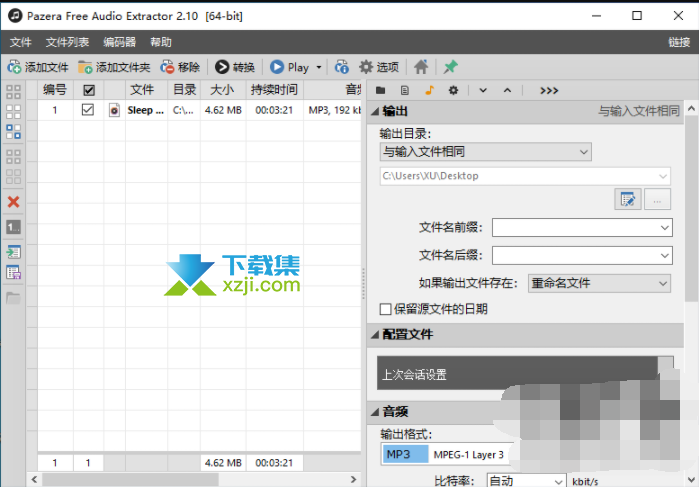
Task: Toggle the header select-all checkbox
Action: (89, 91)
